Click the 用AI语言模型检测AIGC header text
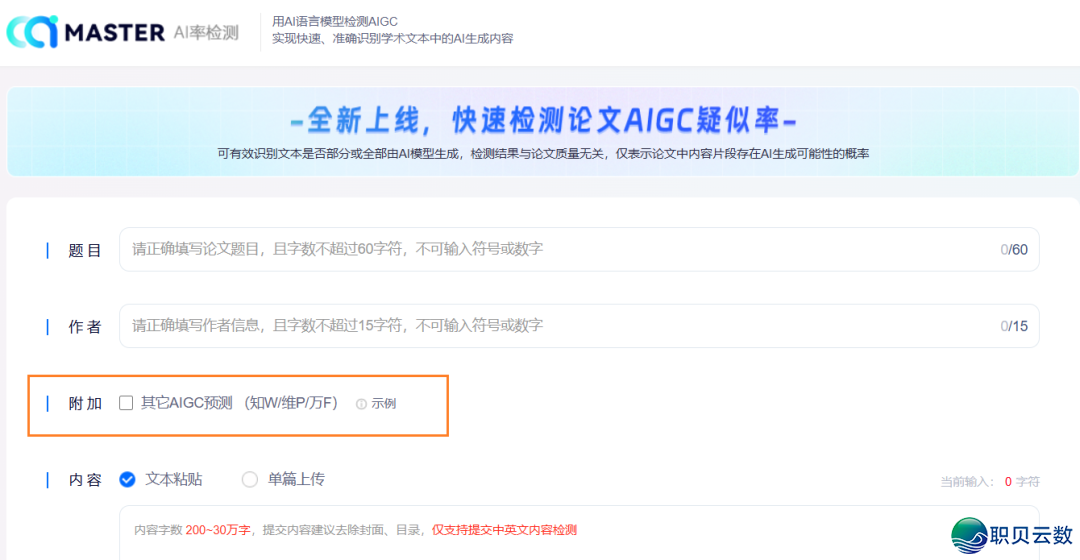This screenshot has height=560, width=1080. click(335, 21)
